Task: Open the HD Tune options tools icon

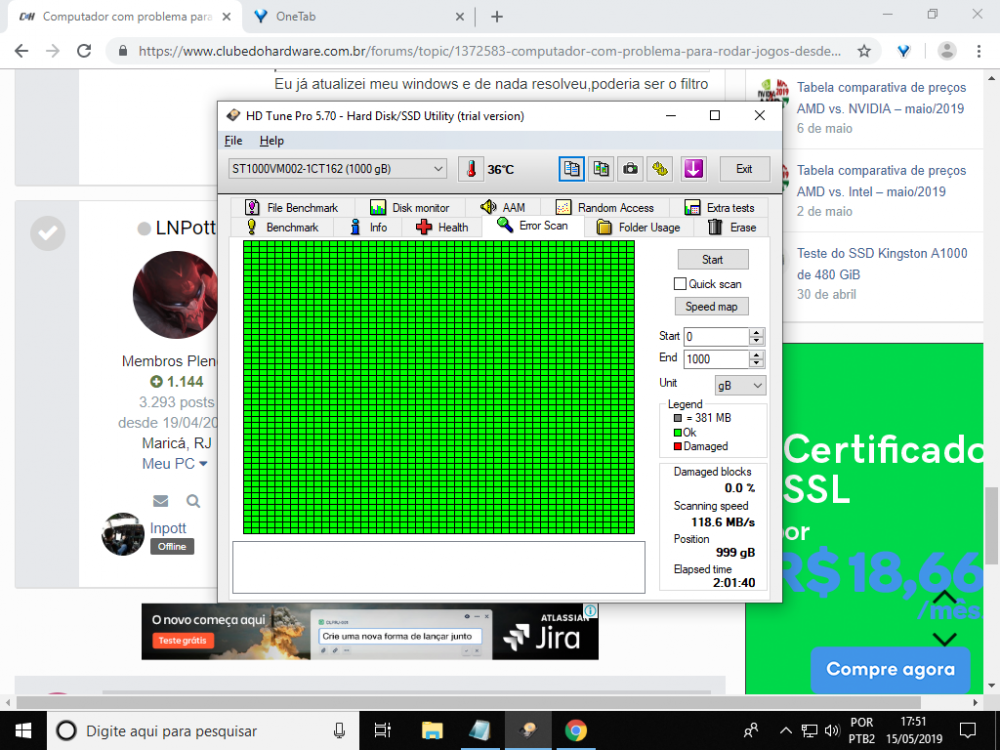Action: point(660,169)
